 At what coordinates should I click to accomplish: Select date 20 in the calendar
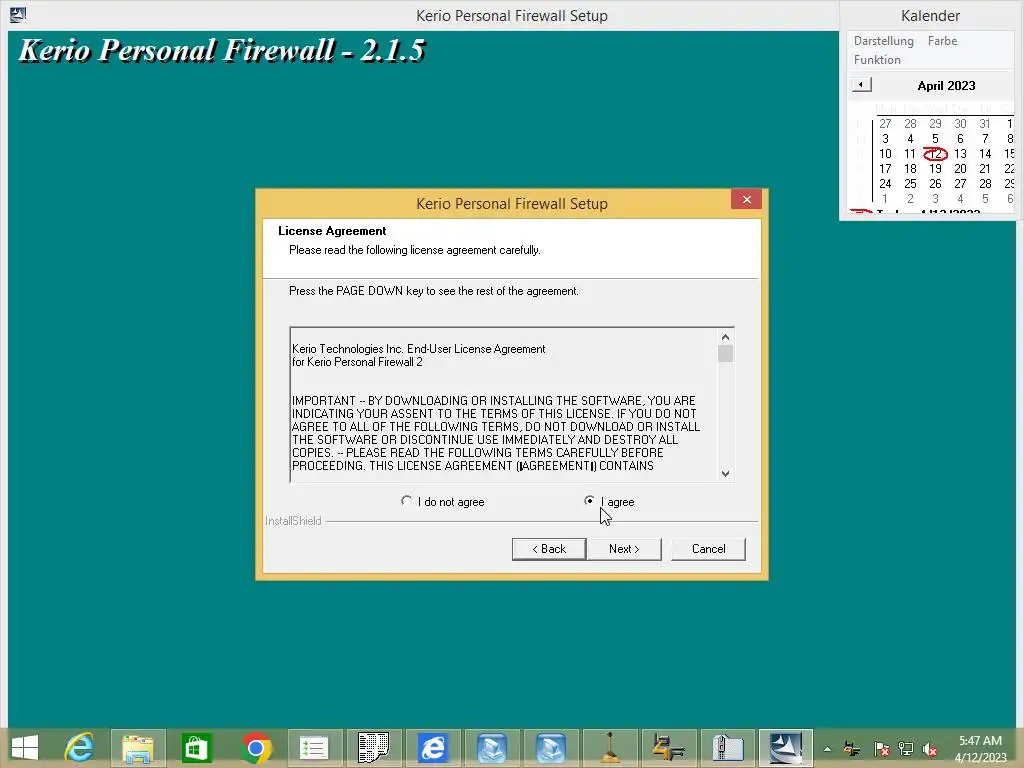point(960,169)
